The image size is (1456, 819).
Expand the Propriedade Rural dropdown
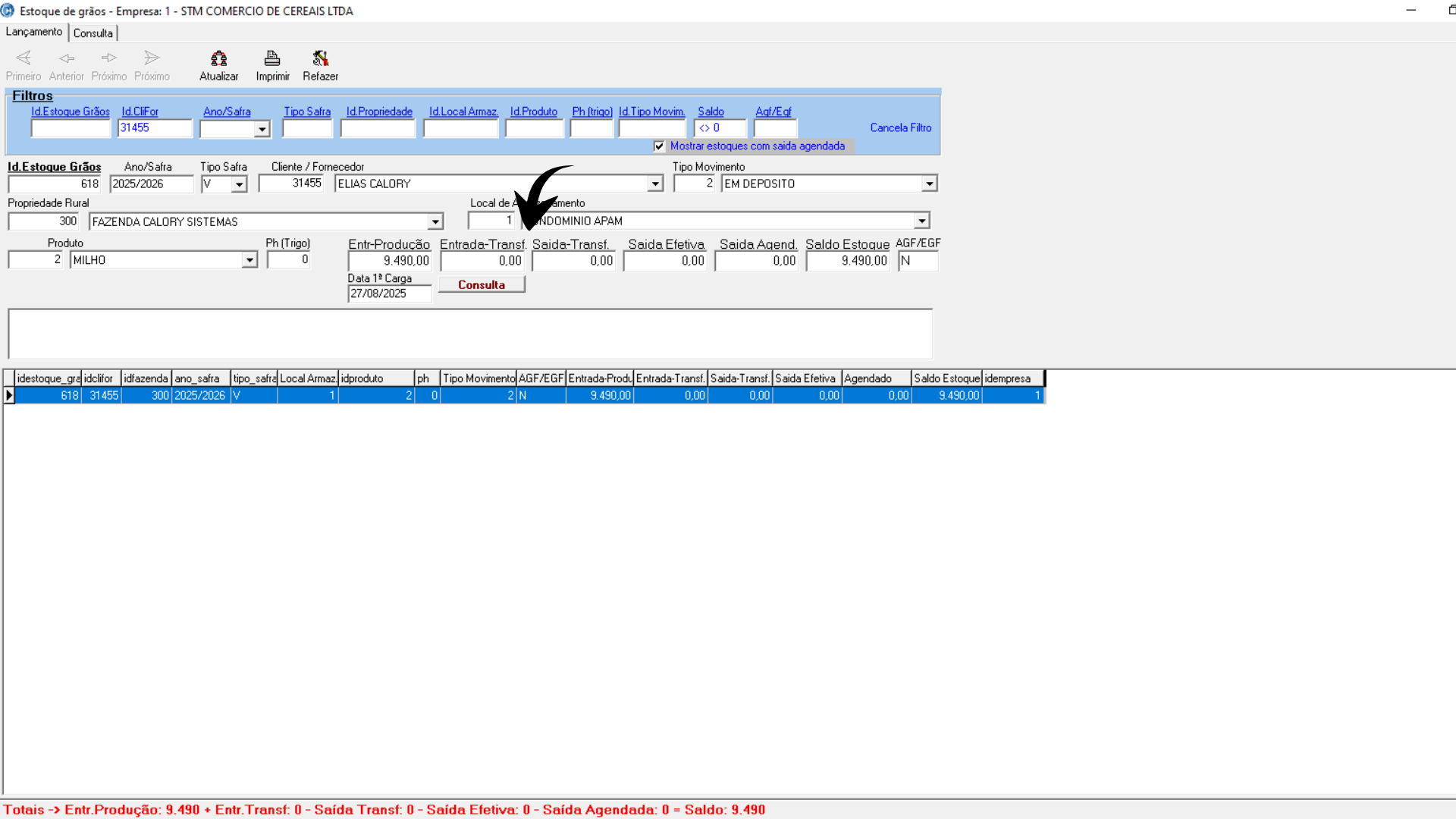click(x=435, y=222)
